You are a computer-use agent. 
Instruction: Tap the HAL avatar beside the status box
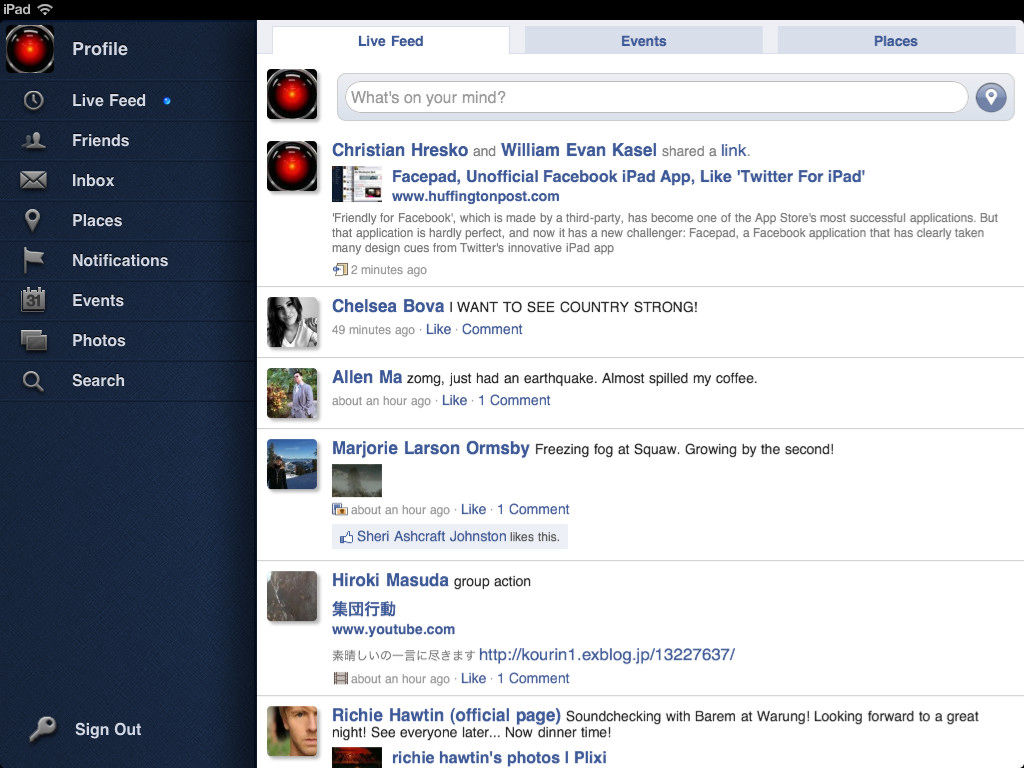coord(292,94)
